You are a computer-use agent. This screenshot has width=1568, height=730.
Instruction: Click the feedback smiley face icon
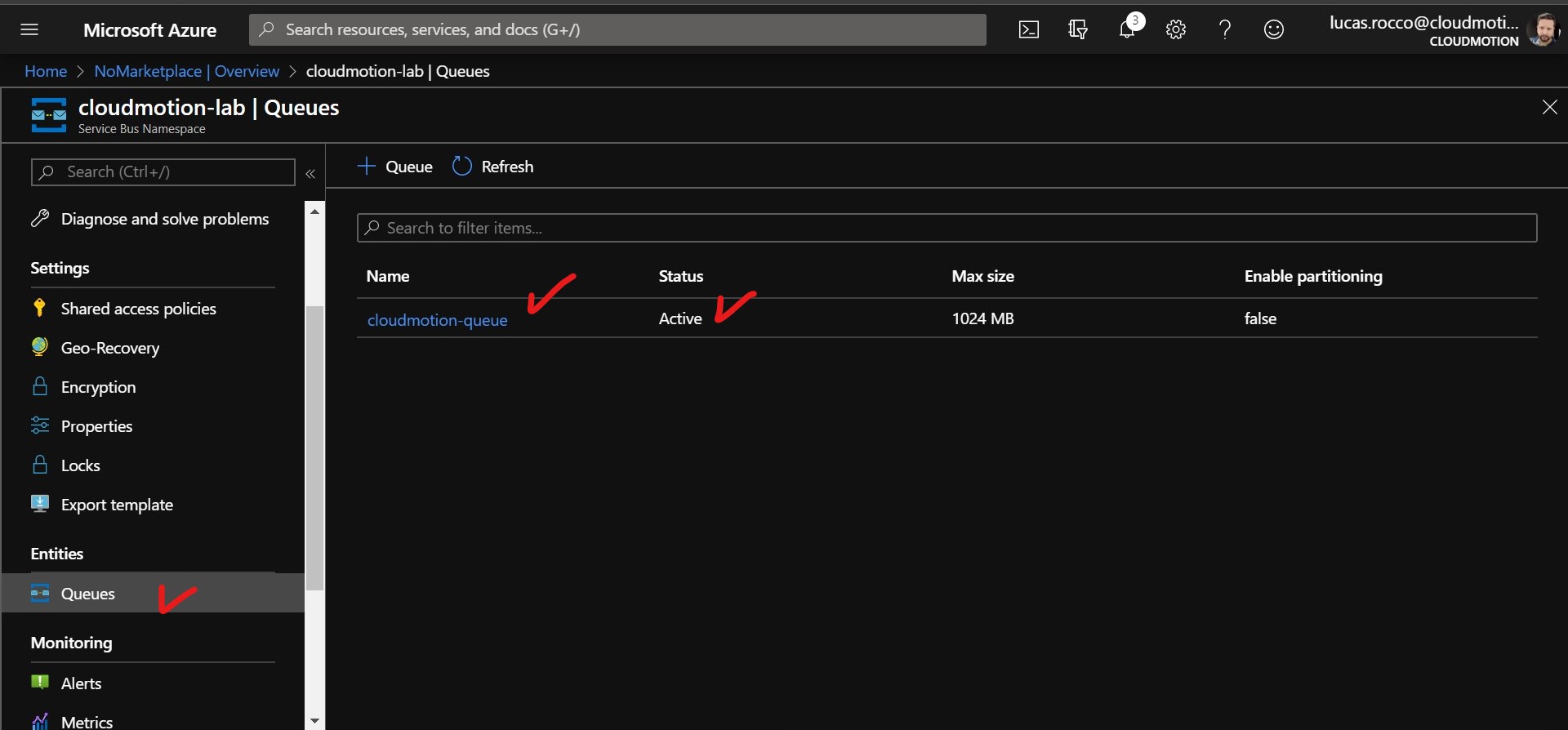point(1274,30)
